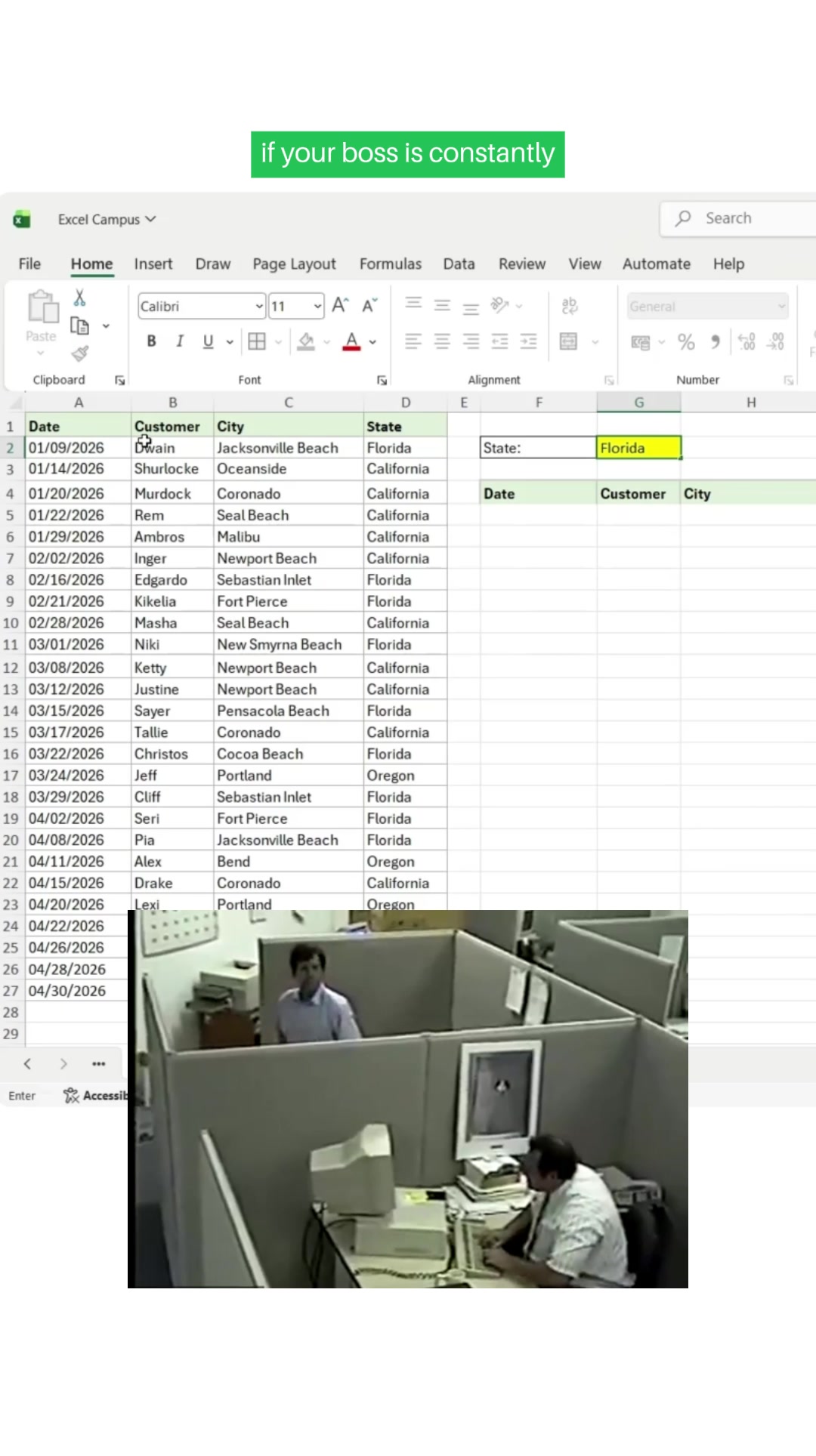Image resolution: width=816 pixels, height=1456 pixels.
Task: Click the date cell 03/24/2026
Action: coord(78,776)
